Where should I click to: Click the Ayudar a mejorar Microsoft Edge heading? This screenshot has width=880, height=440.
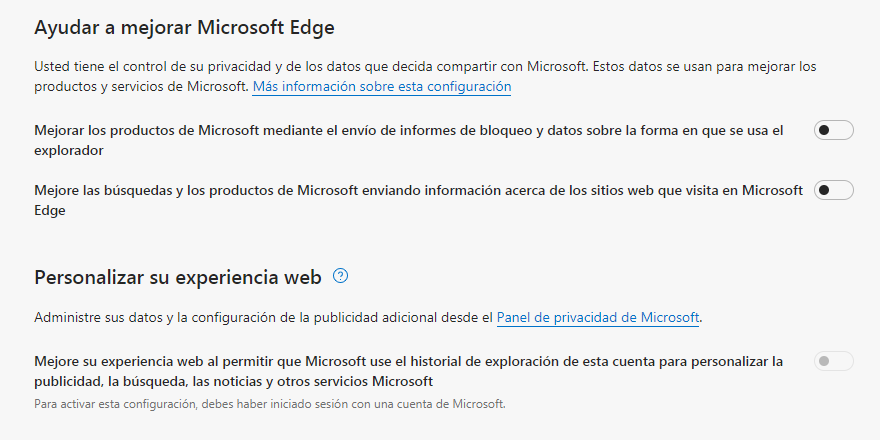pos(184,28)
